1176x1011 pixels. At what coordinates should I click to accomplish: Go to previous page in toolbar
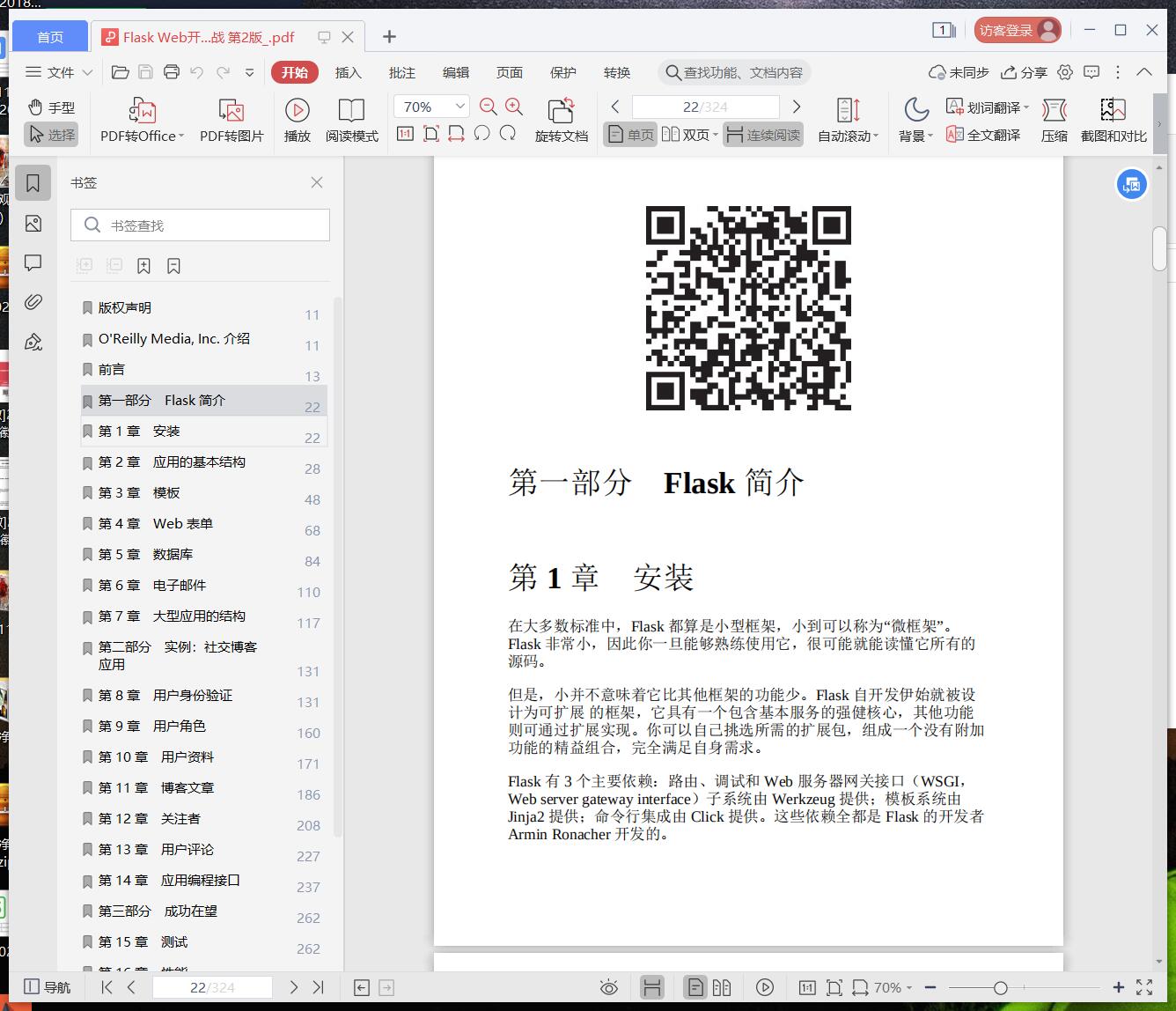pos(615,107)
